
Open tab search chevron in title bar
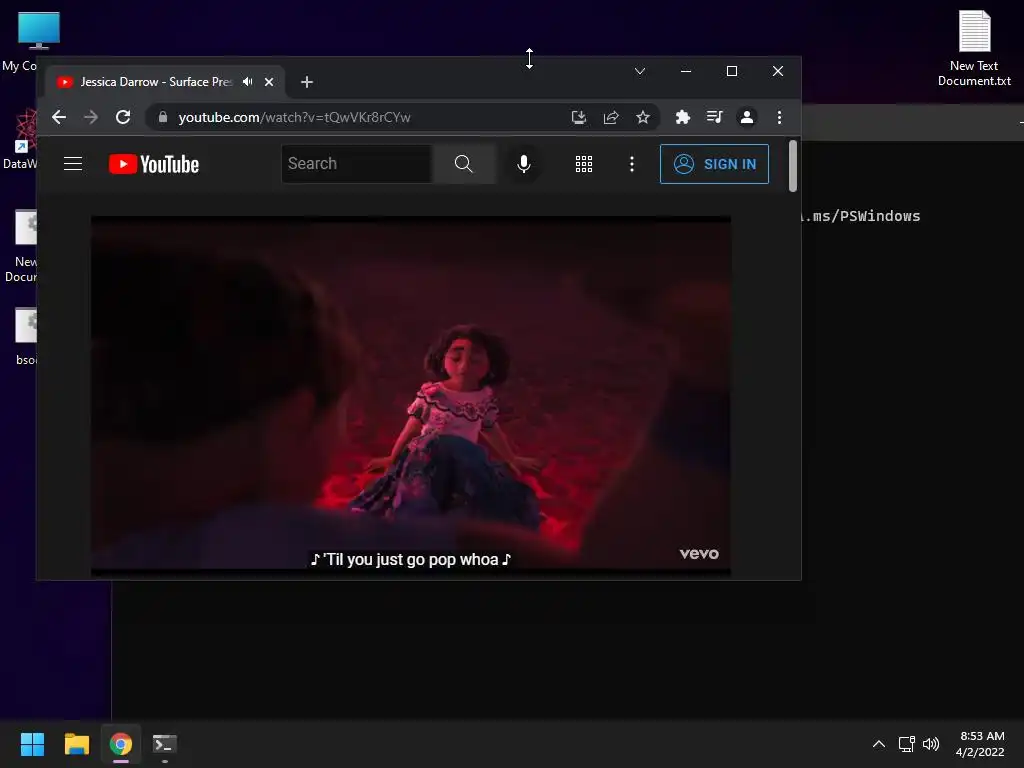point(640,71)
